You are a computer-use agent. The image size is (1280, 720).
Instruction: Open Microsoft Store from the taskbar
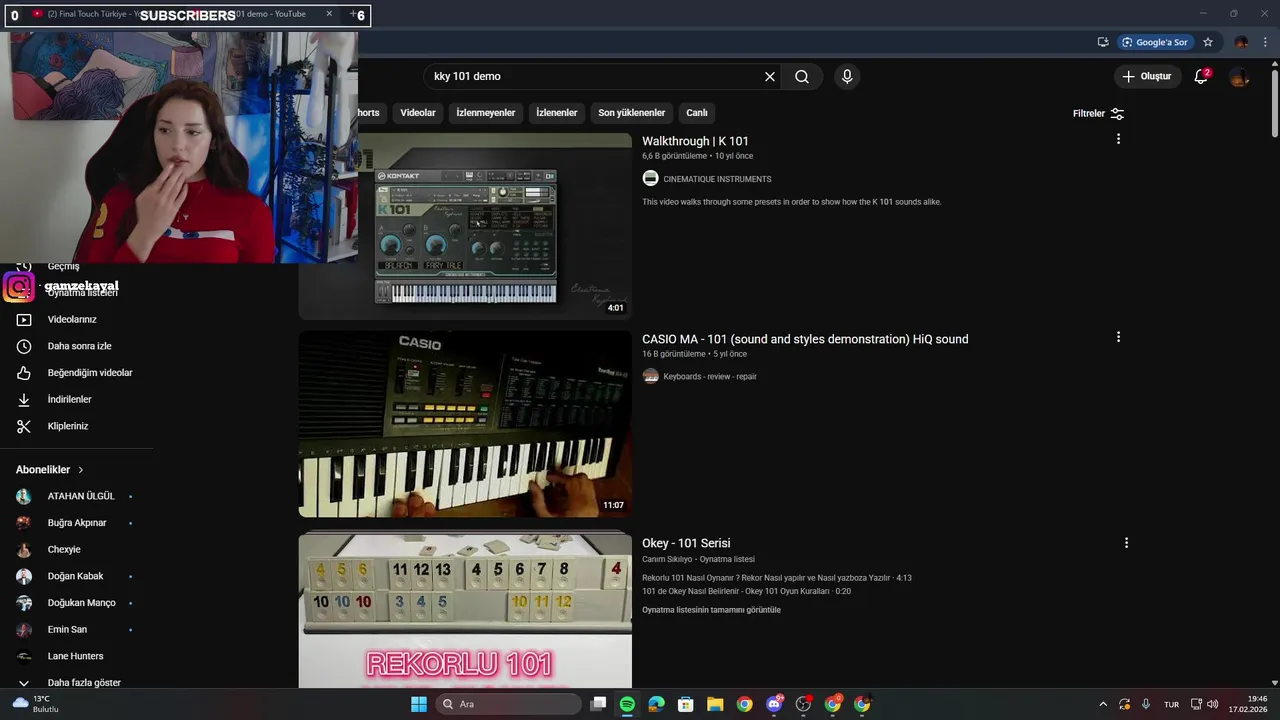coord(686,704)
